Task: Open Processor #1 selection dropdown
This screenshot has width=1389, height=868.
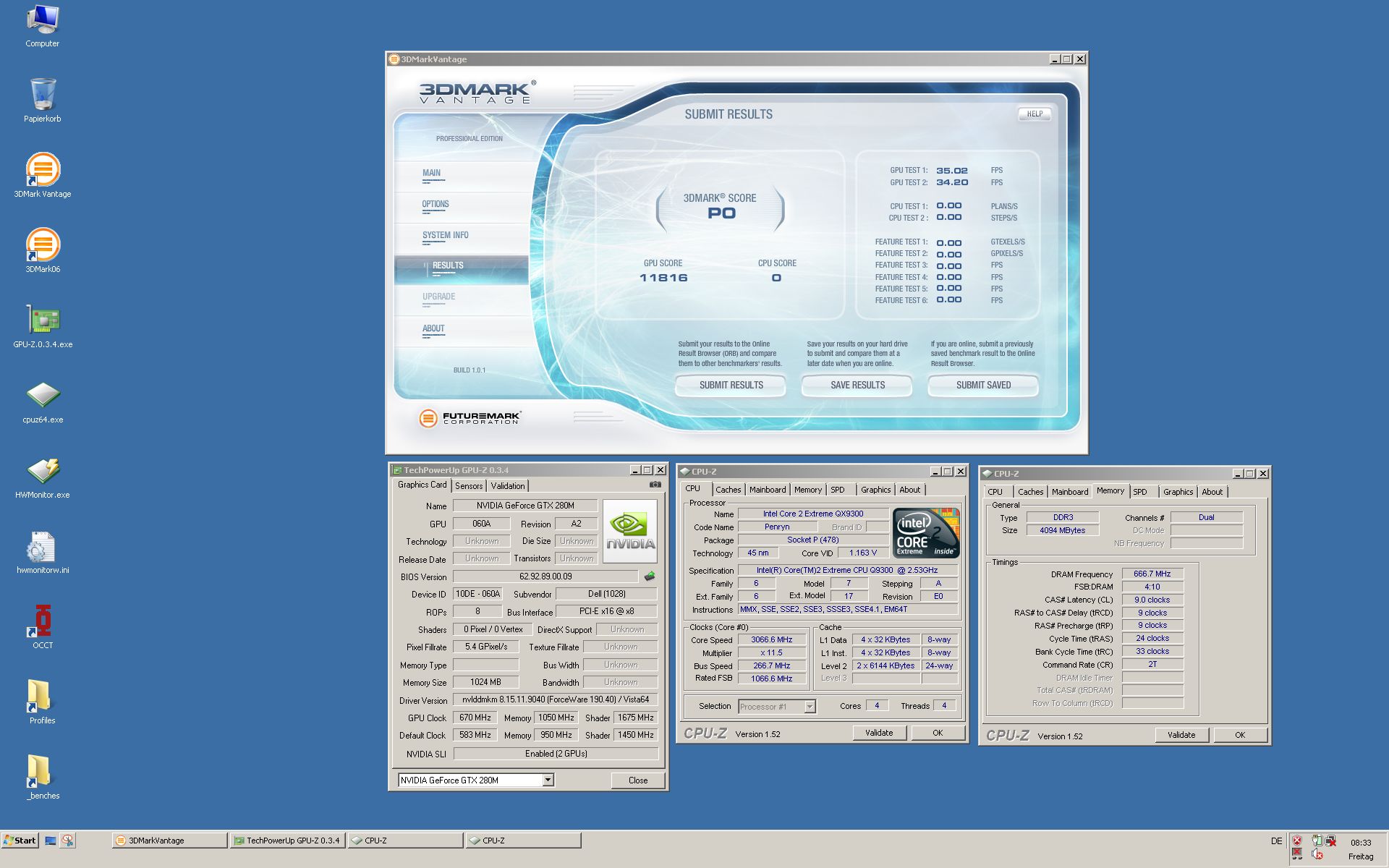Action: tap(810, 707)
